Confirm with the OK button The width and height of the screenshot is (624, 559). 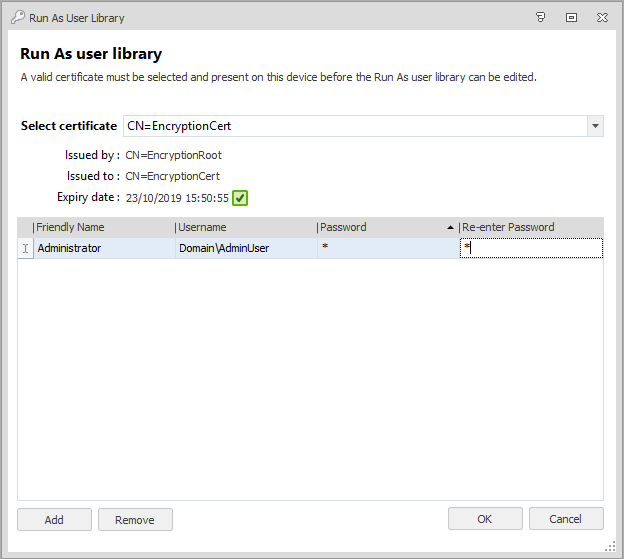tap(485, 519)
